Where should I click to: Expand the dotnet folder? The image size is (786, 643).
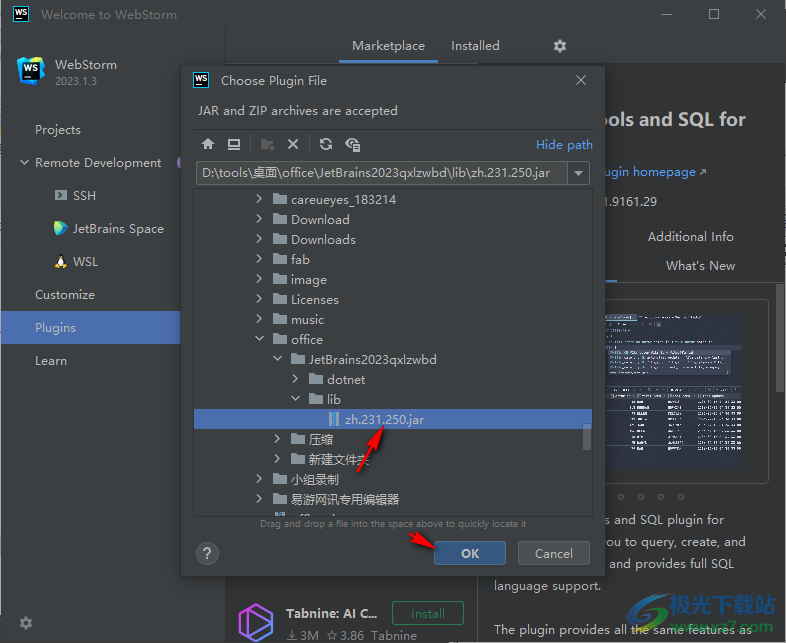point(295,379)
